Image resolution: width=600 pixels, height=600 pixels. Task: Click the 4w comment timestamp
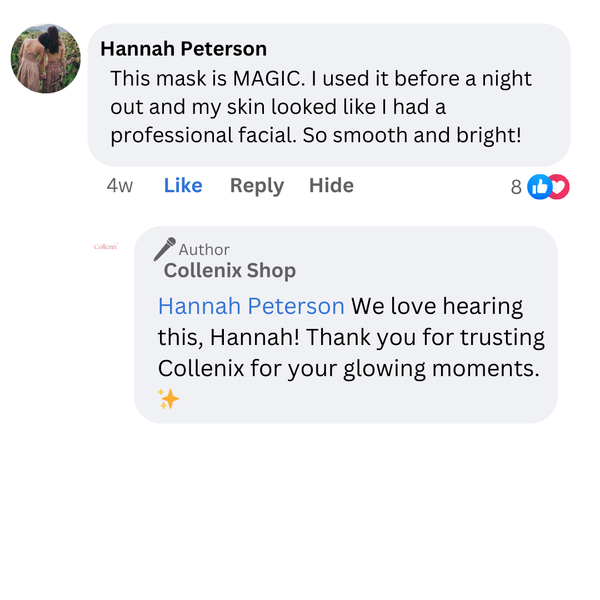click(x=120, y=185)
